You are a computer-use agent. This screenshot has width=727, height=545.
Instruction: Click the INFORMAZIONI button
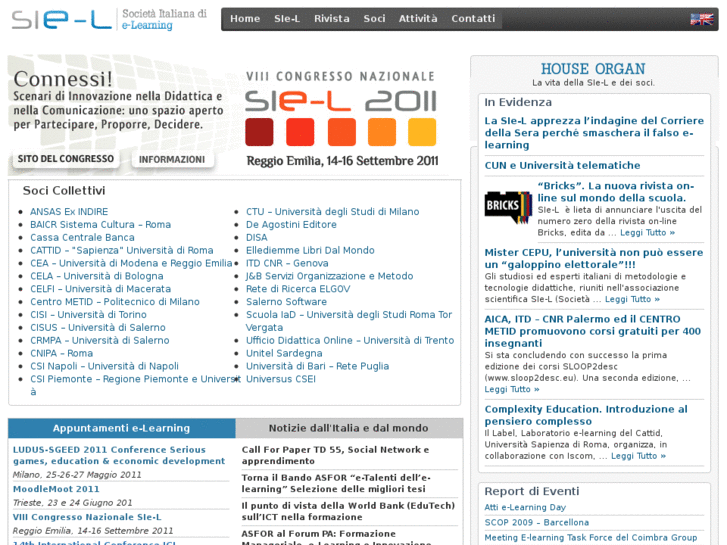[172, 159]
